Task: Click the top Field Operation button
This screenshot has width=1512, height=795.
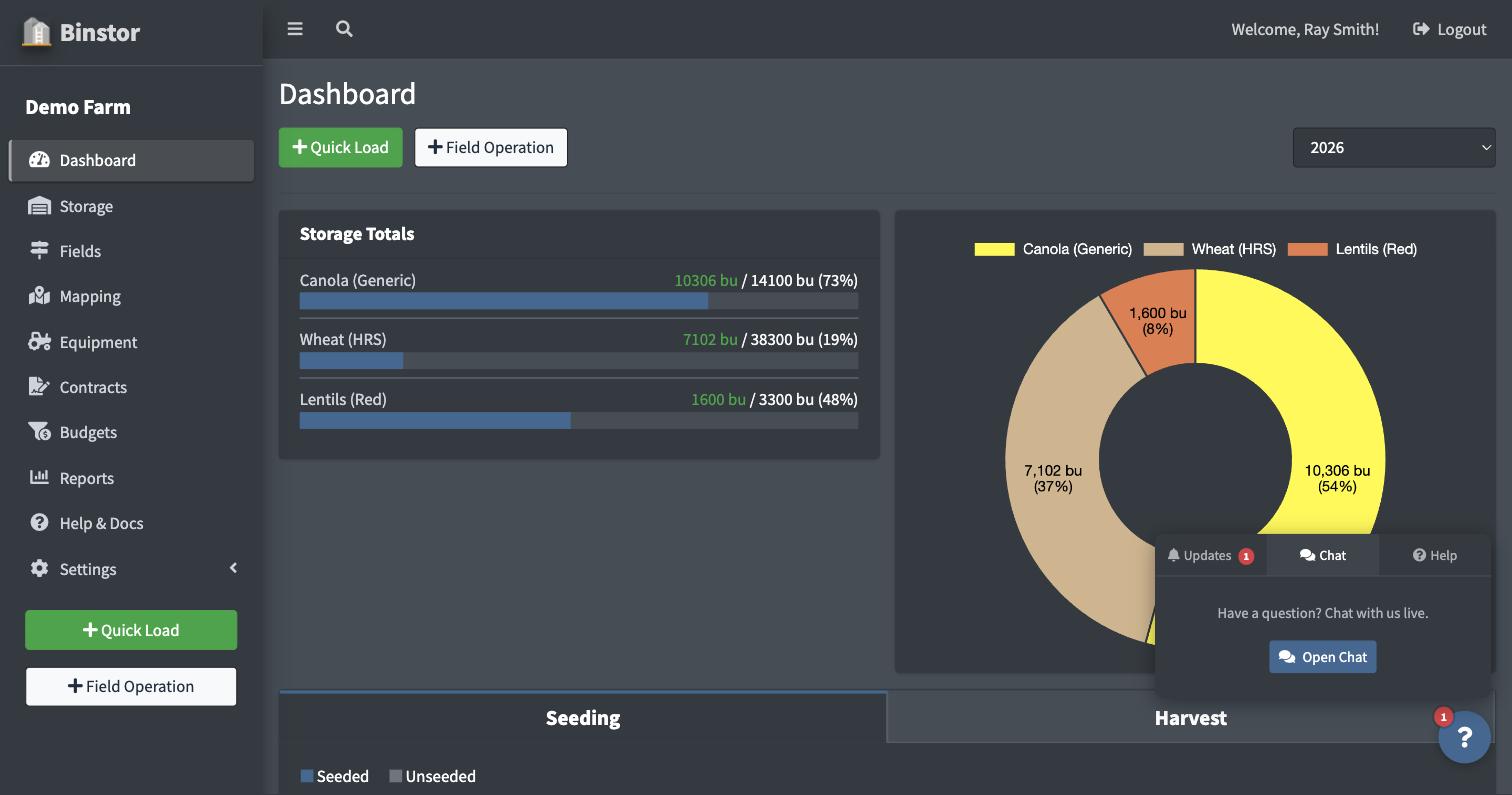Action: pyautogui.click(x=491, y=147)
